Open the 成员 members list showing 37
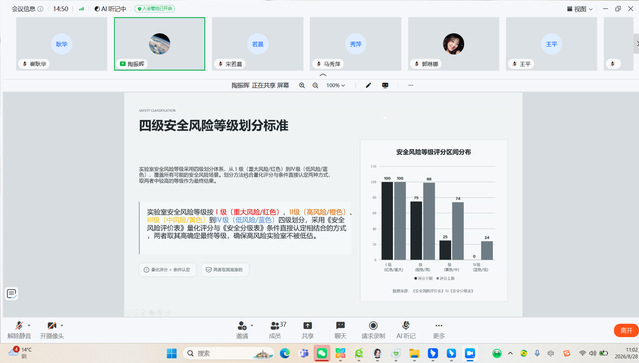This screenshot has height=363, width=639. [278, 330]
